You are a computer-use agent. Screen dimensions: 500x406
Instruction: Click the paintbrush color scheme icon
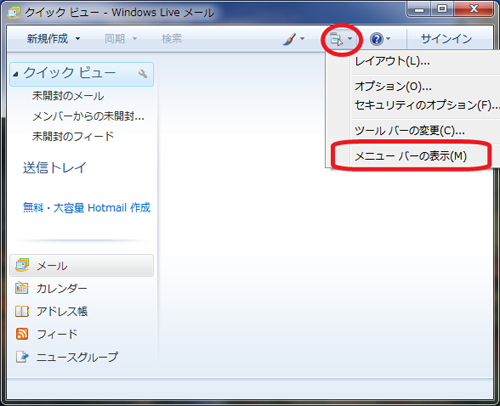pyautogui.click(x=290, y=39)
